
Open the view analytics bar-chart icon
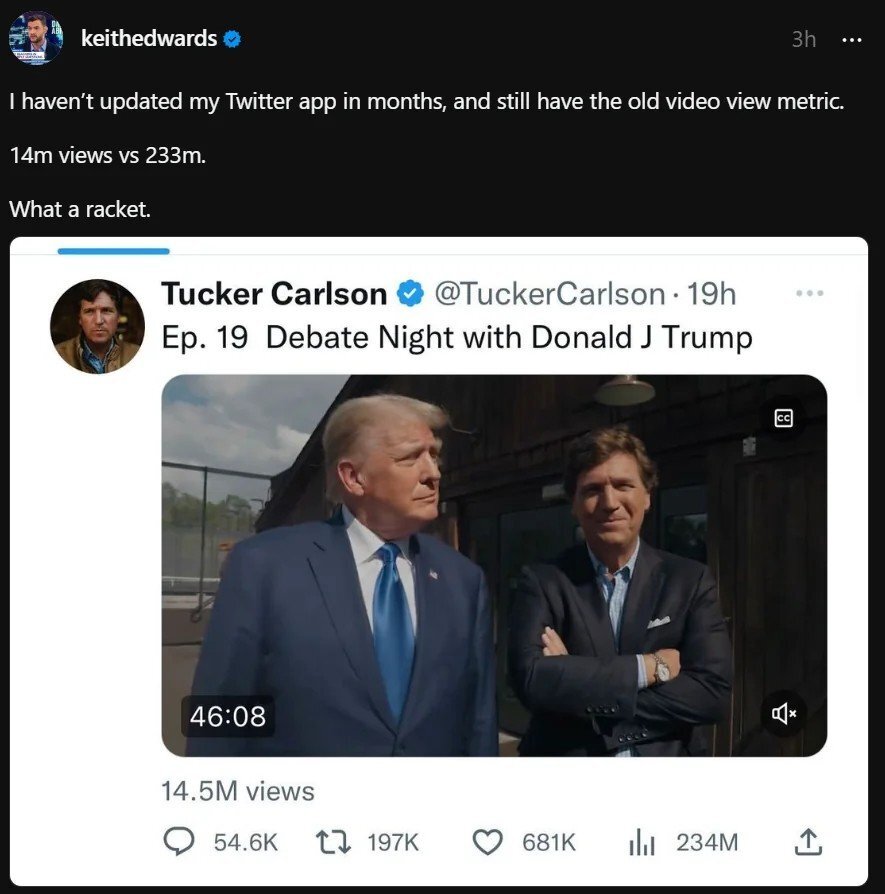click(x=642, y=843)
